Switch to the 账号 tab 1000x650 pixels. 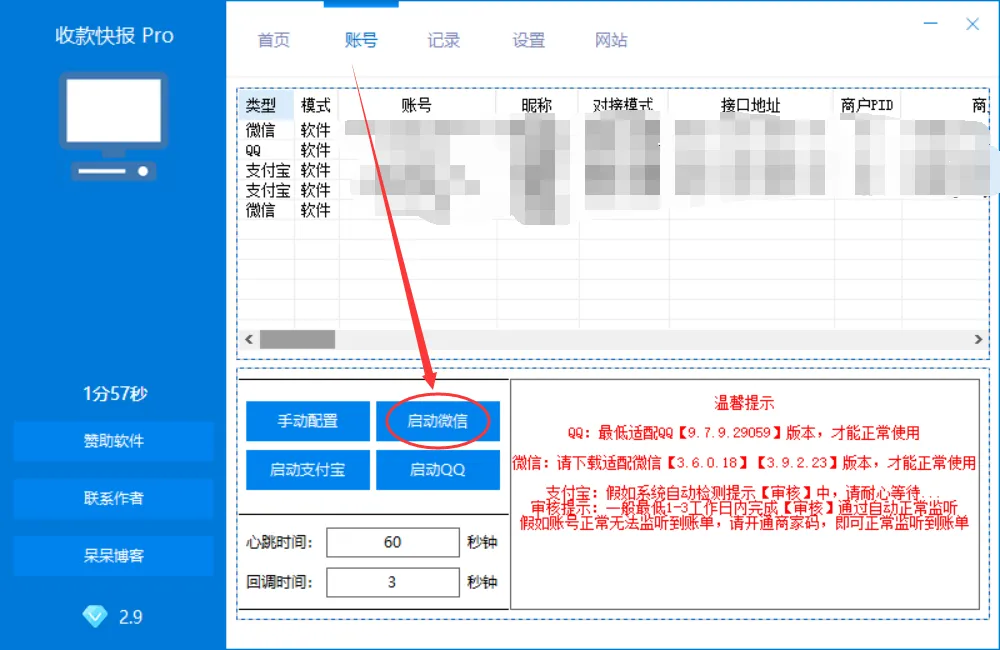361,41
